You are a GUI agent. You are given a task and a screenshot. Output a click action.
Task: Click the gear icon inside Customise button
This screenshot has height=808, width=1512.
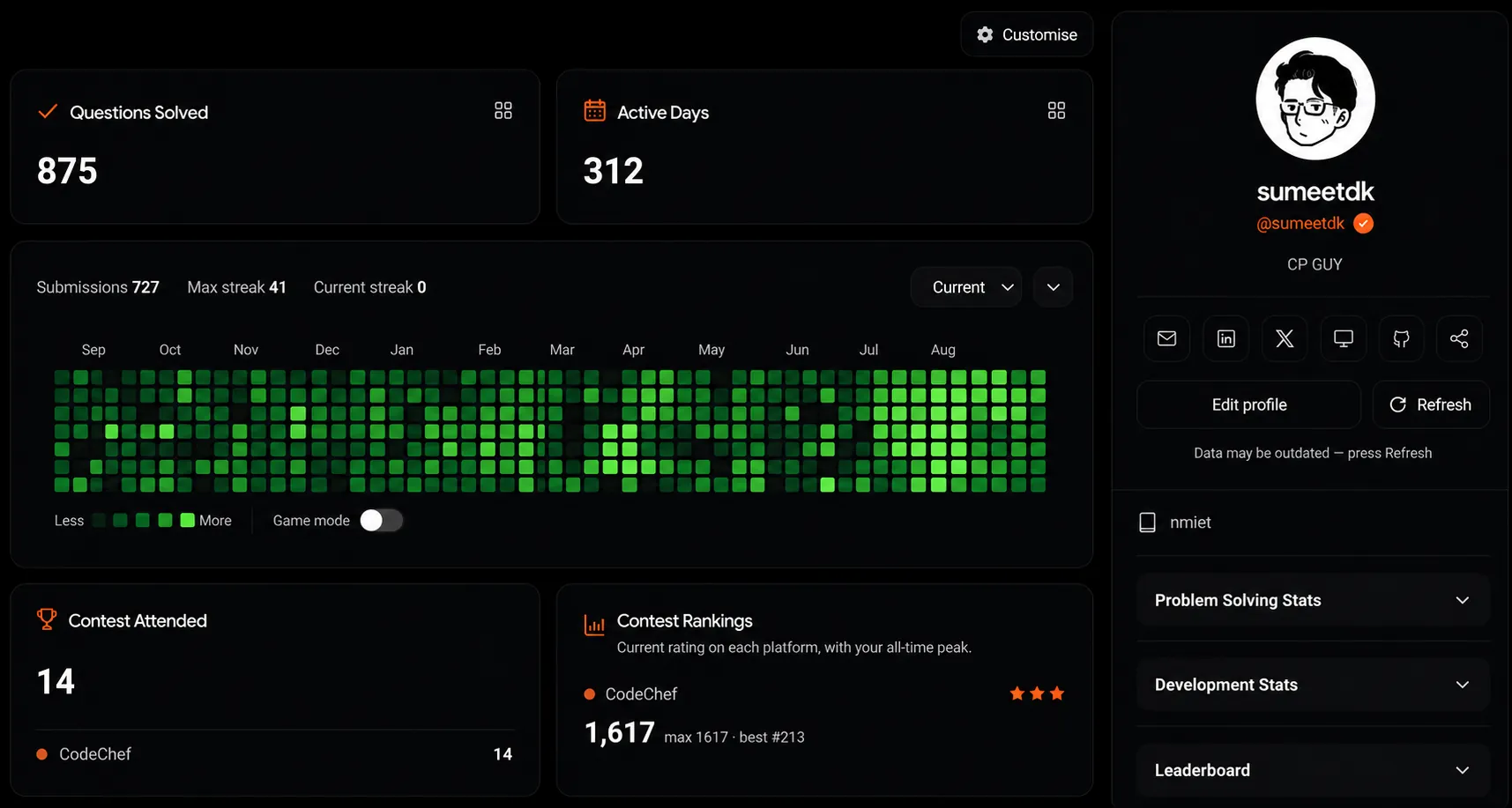985,34
